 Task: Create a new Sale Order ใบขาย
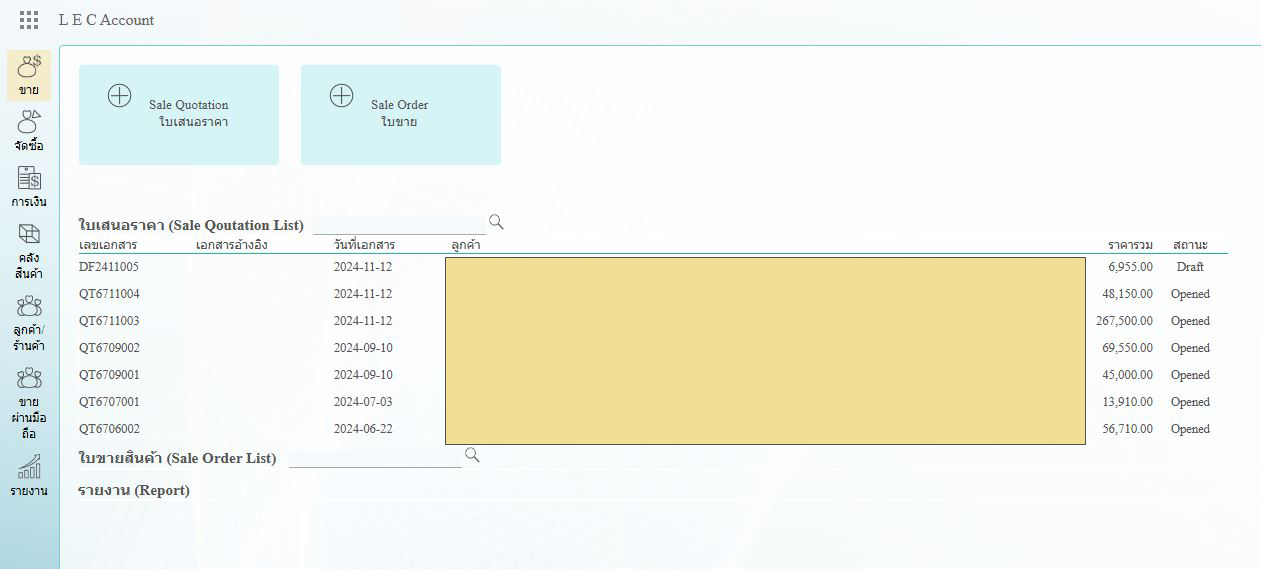[400, 114]
